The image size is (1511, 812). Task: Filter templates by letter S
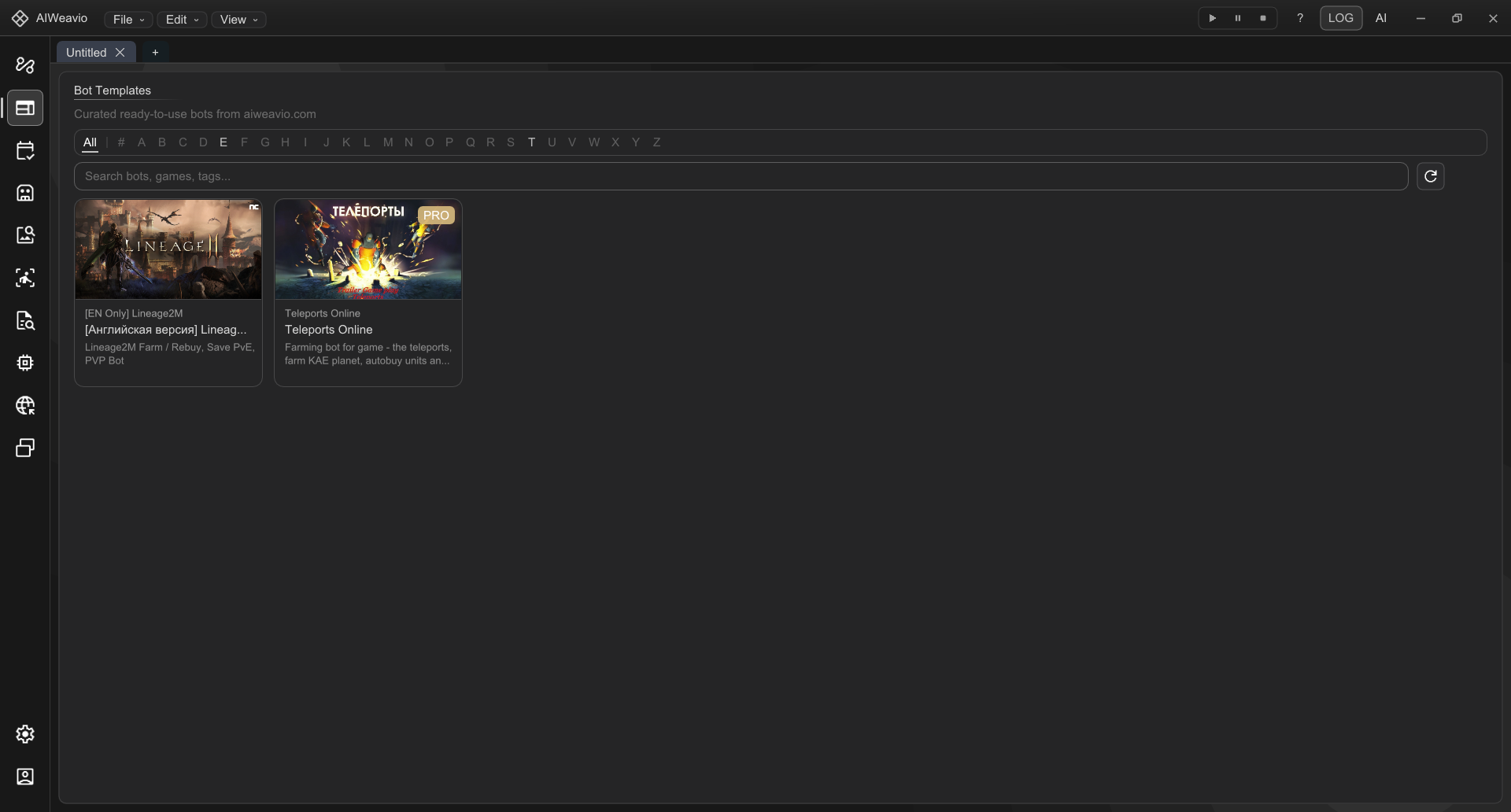pos(511,142)
